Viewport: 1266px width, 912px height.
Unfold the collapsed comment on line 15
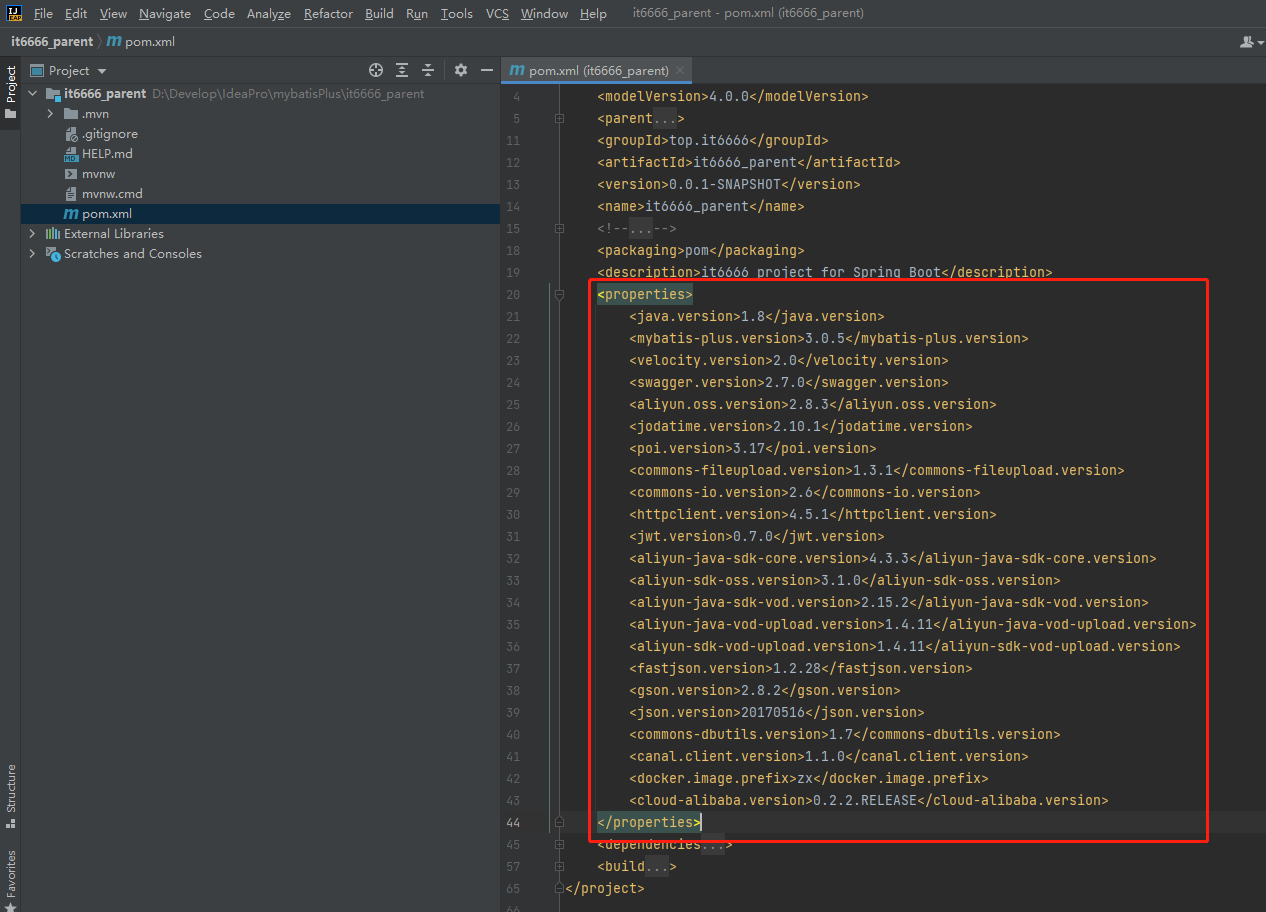coord(559,229)
